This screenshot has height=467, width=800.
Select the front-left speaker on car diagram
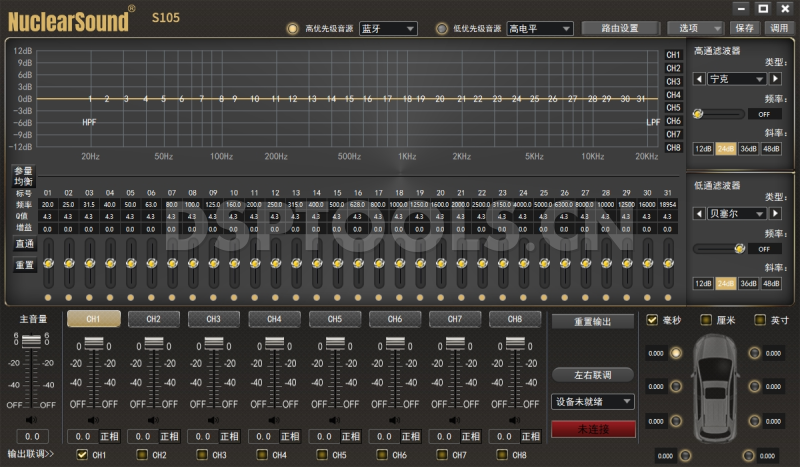(x=675, y=352)
